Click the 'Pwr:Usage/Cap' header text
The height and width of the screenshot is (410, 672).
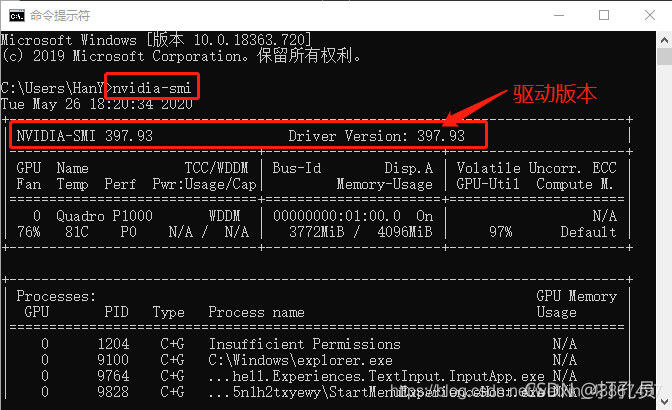[204, 184]
